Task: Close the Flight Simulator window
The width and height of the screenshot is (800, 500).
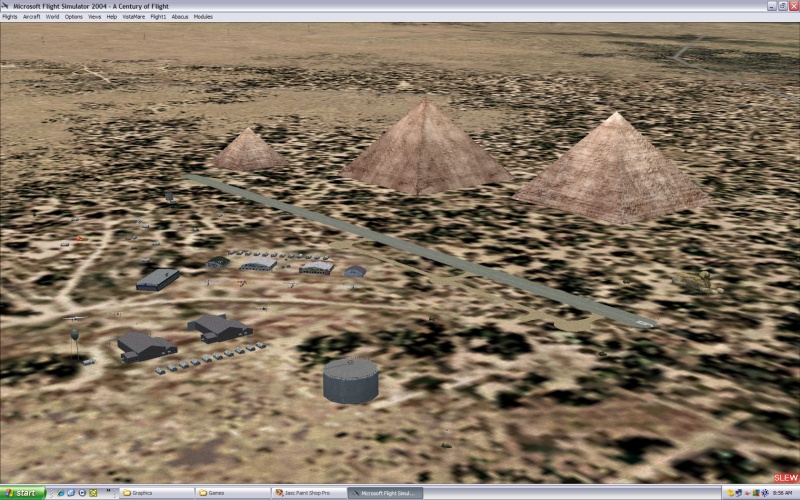Action: [x=794, y=6]
